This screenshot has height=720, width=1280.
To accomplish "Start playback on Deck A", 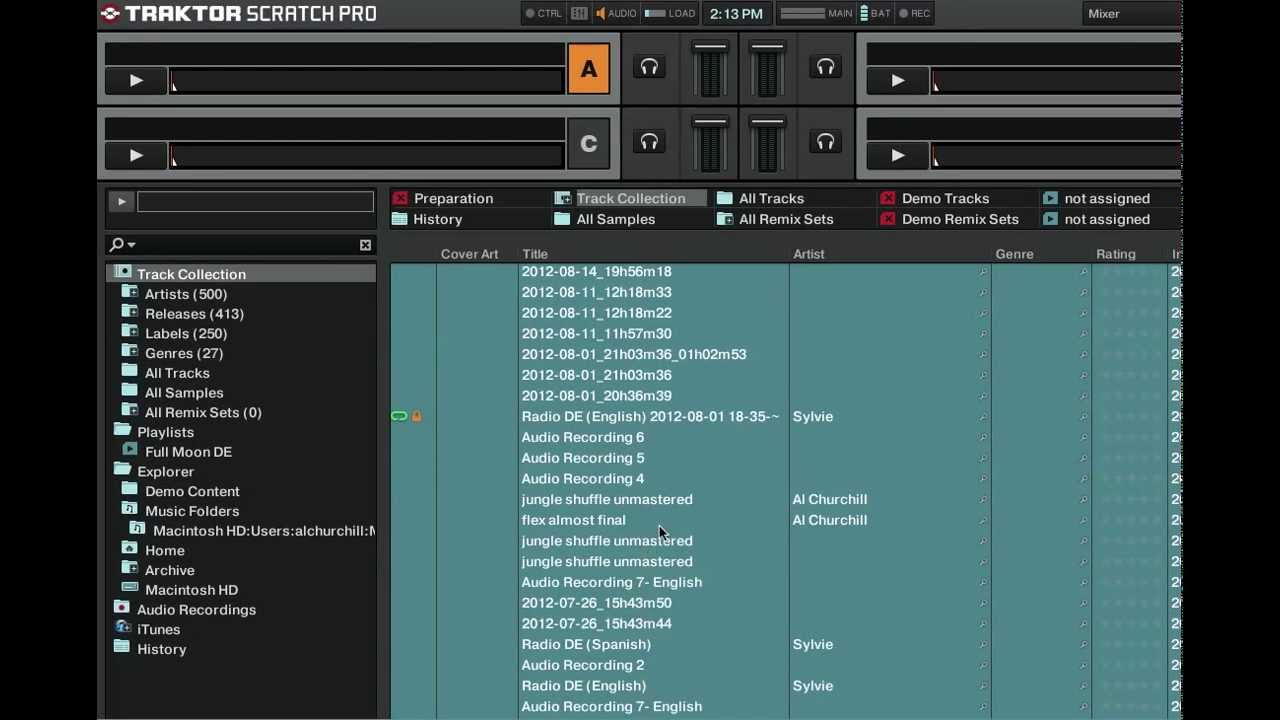I will [136, 80].
